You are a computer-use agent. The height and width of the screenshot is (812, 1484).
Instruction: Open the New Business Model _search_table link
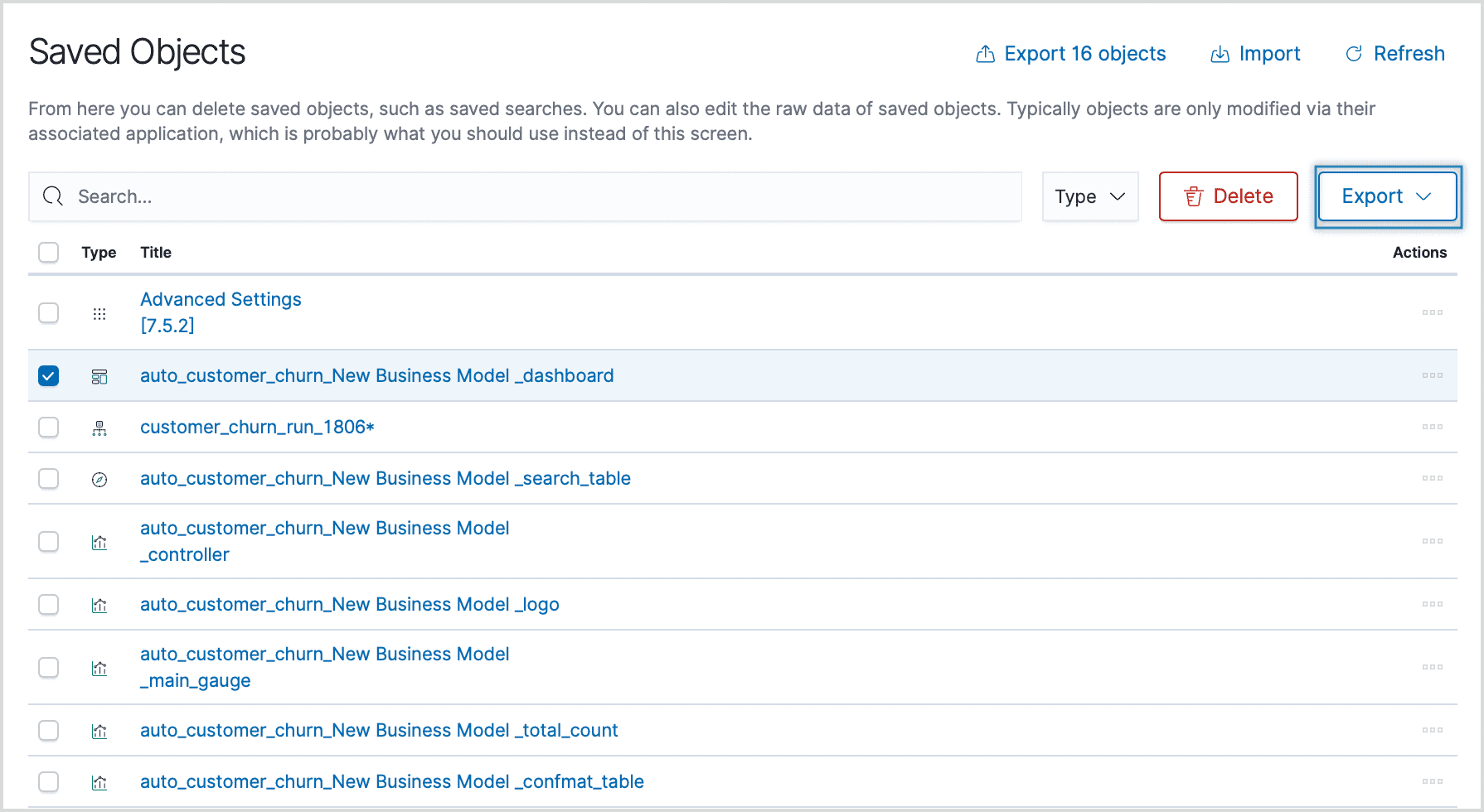click(x=386, y=478)
